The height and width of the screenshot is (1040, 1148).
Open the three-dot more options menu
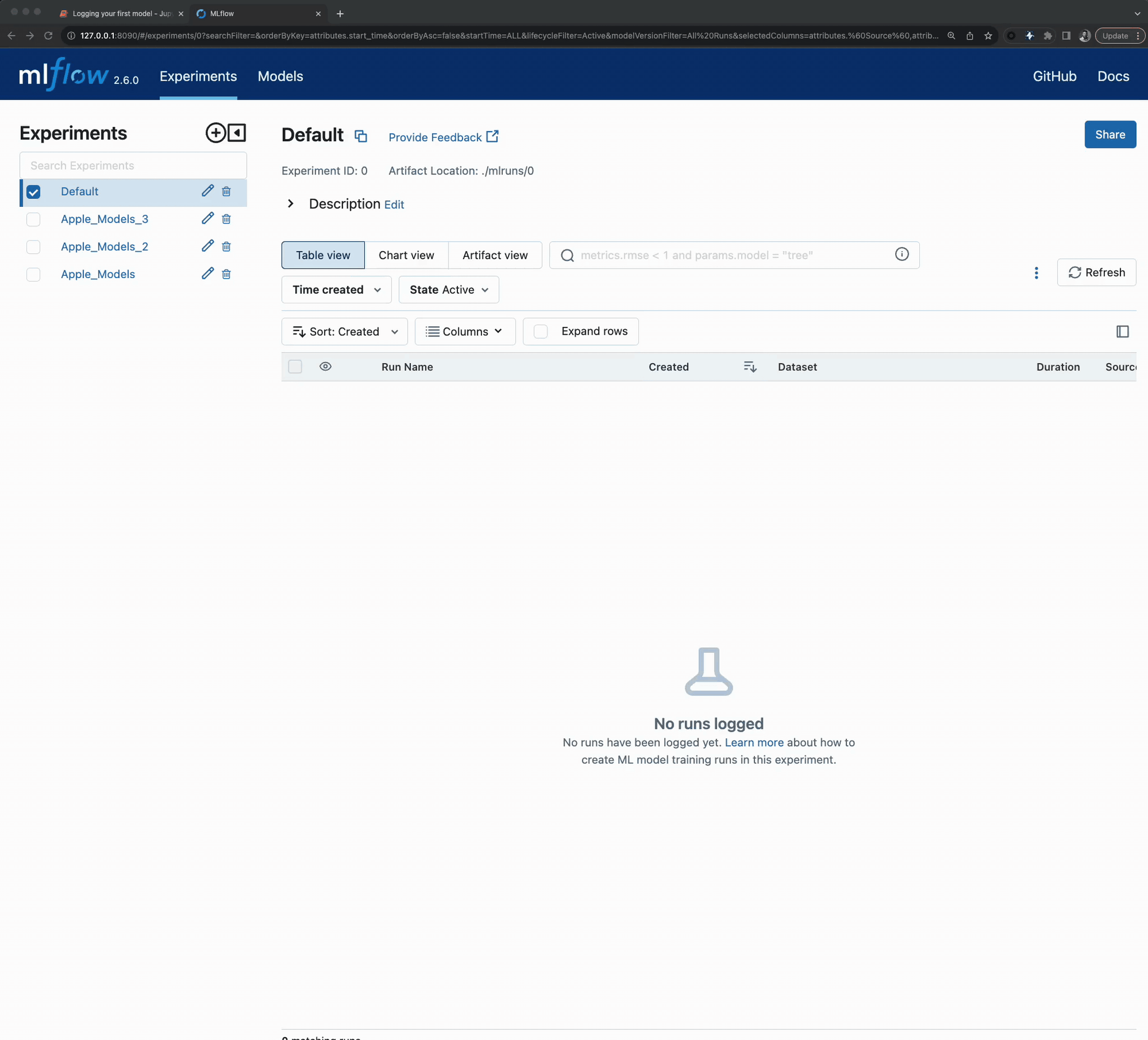point(1036,273)
